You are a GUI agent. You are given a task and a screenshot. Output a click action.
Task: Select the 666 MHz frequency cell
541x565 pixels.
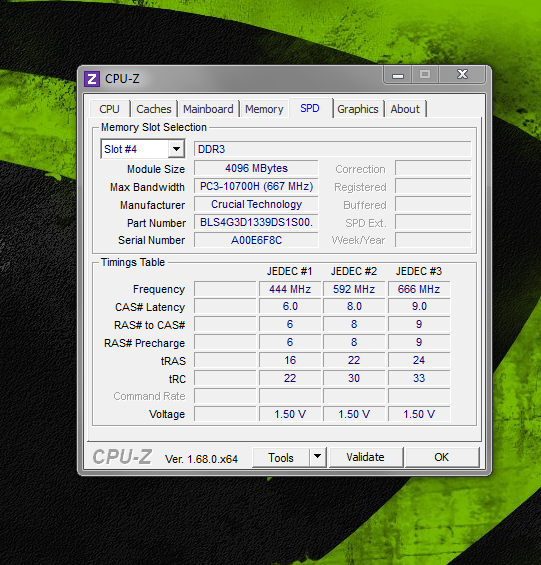(x=419, y=289)
